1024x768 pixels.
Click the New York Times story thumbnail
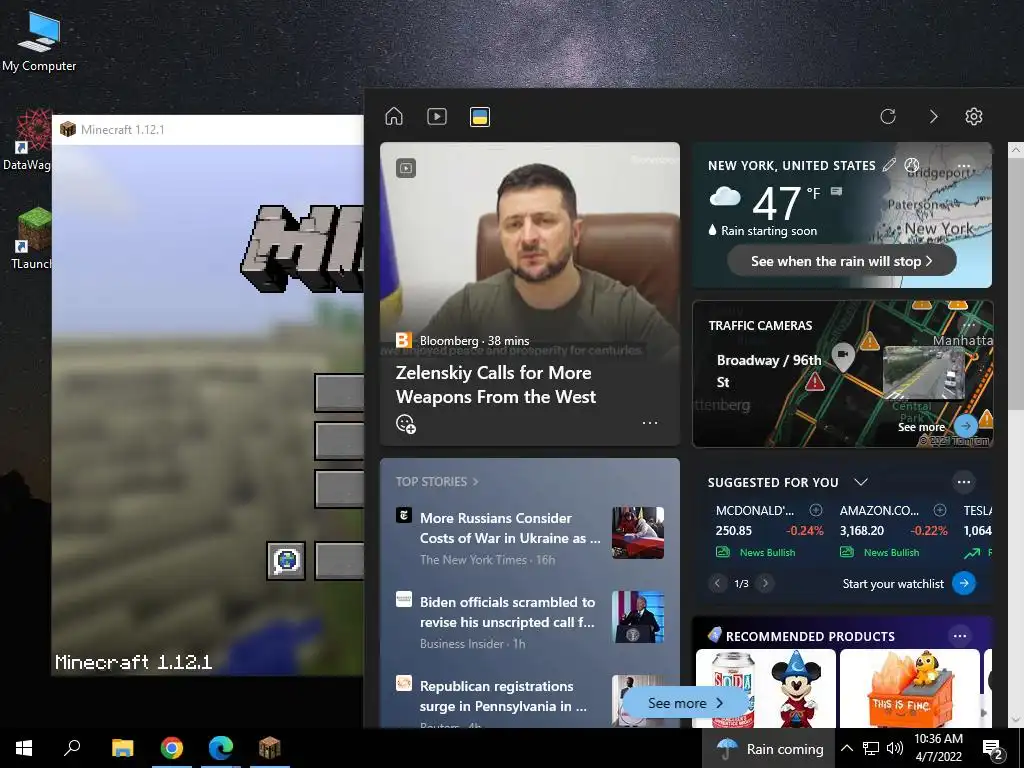(x=638, y=533)
